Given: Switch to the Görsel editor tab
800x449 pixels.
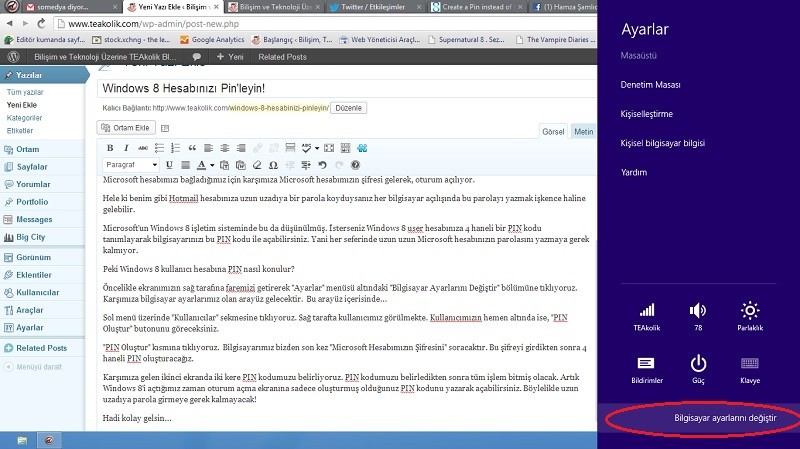Looking at the screenshot, I should point(553,132).
